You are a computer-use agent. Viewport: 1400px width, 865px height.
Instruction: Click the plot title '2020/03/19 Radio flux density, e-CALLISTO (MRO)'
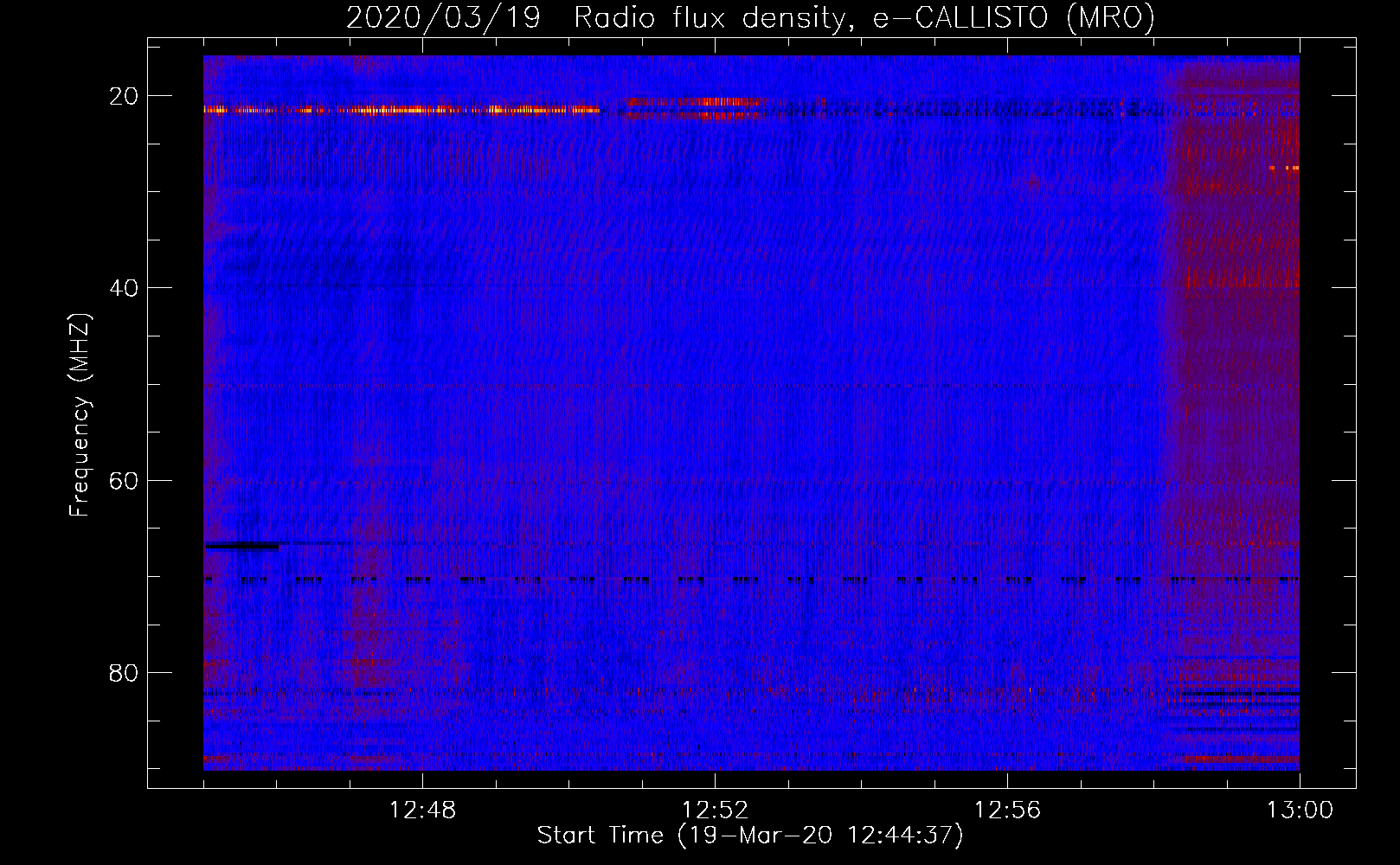(x=750, y=17)
